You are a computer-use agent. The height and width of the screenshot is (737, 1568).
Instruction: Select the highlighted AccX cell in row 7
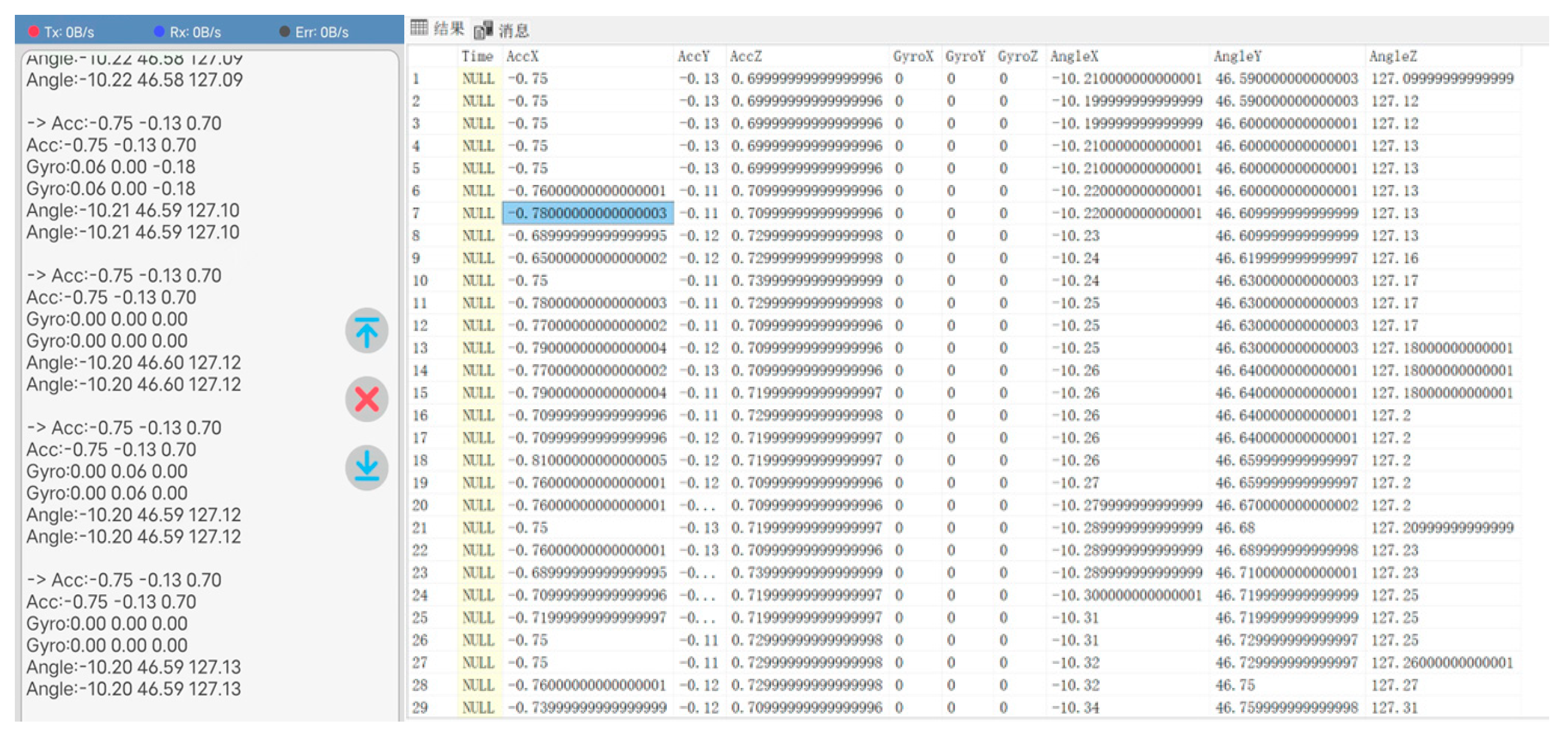(x=588, y=213)
